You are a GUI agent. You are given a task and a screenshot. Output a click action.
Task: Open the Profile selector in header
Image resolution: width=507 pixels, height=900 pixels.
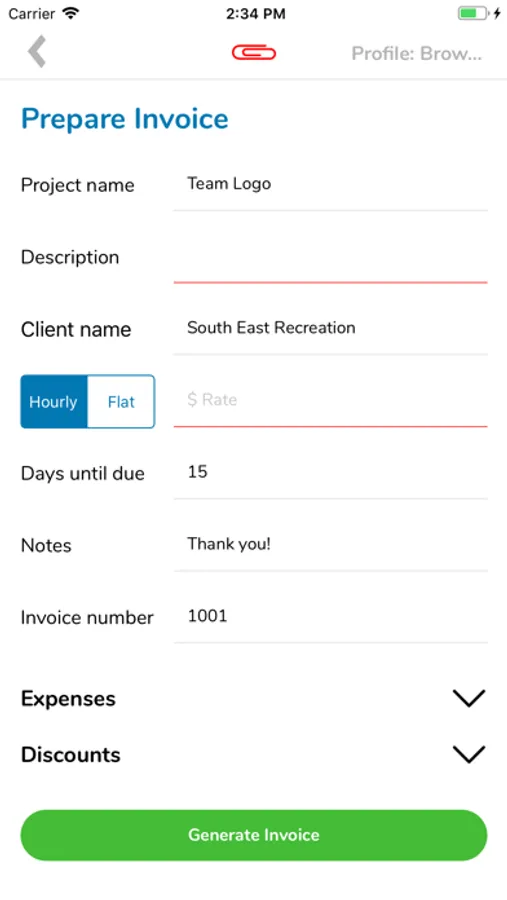point(416,53)
